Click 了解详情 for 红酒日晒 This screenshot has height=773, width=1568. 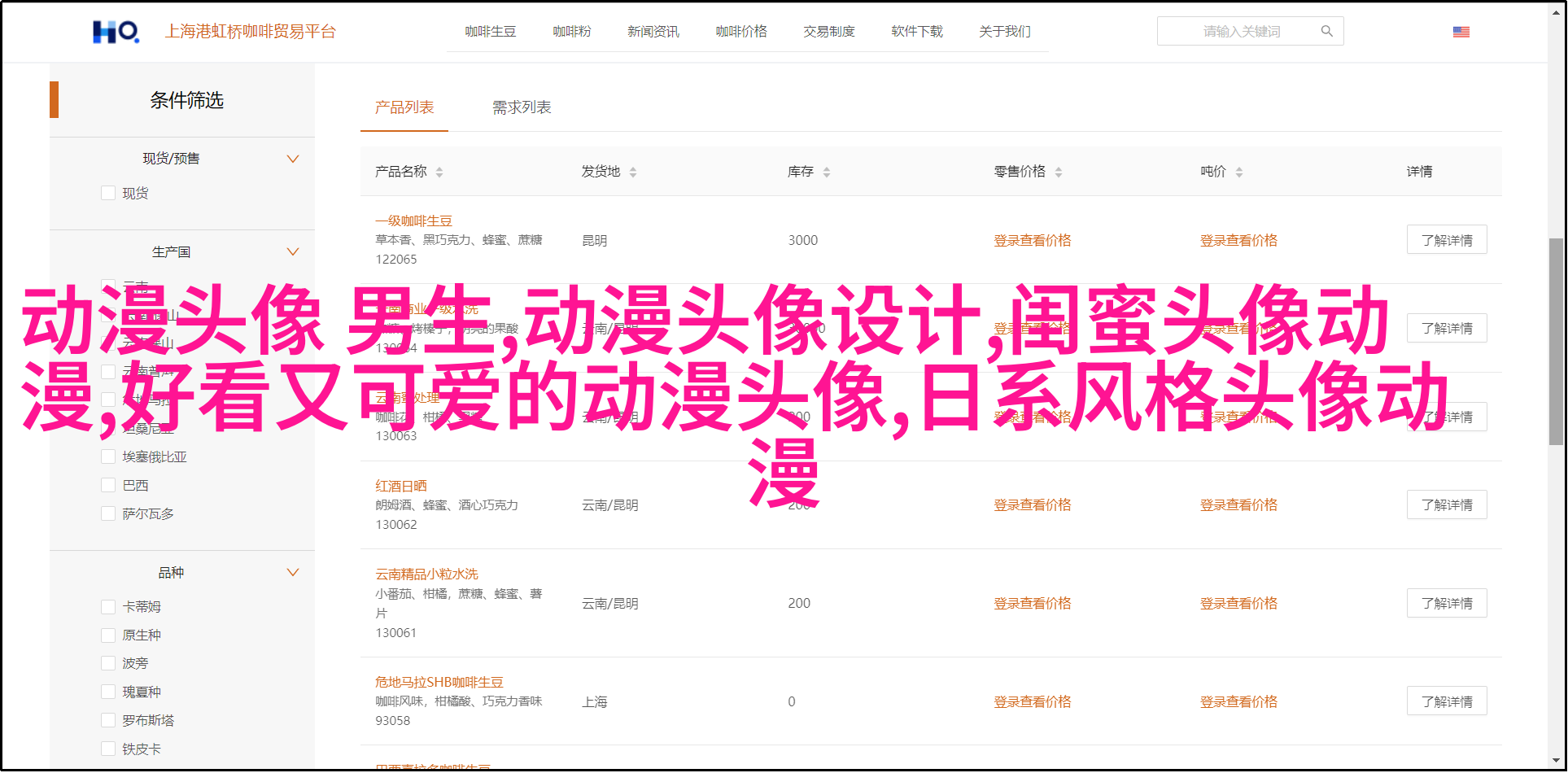click(x=1447, y=504)
